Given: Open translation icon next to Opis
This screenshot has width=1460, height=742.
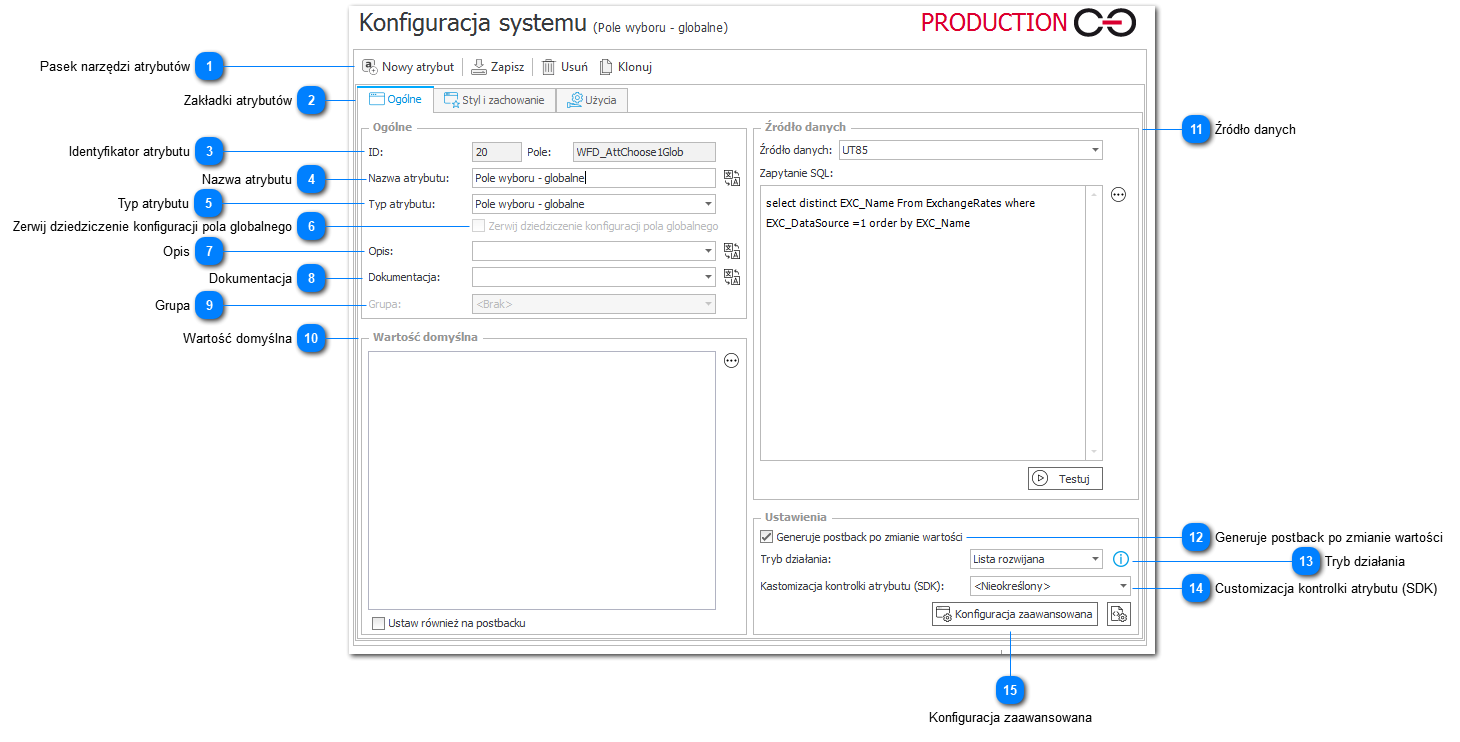Looking at the screenshot, I should coord(732,251).
